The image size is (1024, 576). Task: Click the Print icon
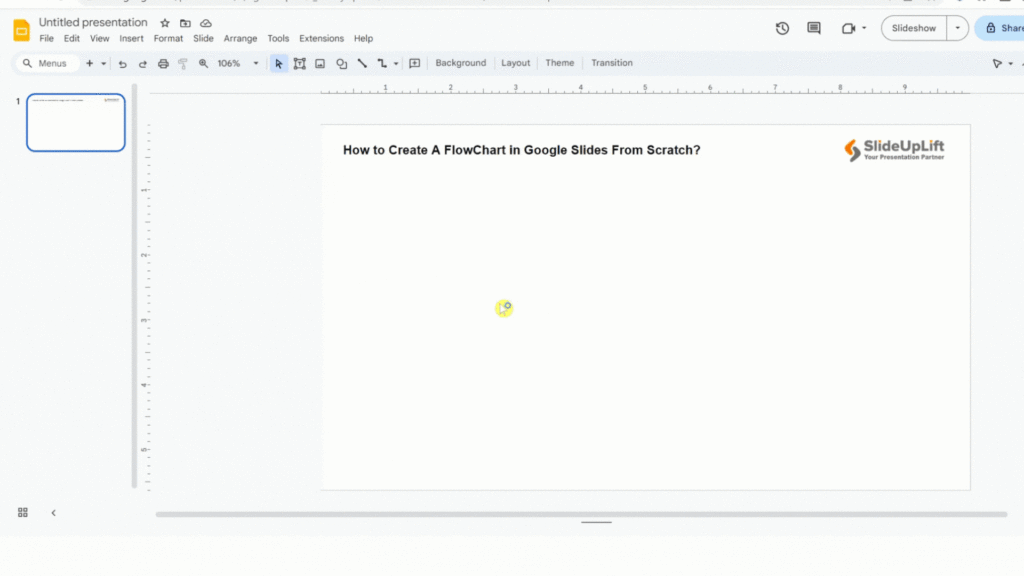[x=163, y=63]
